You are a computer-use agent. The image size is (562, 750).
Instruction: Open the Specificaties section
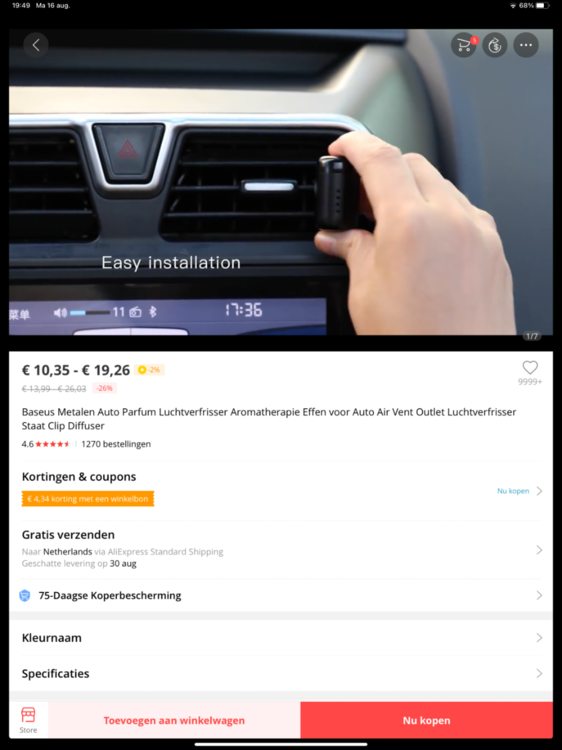(281, 673)
